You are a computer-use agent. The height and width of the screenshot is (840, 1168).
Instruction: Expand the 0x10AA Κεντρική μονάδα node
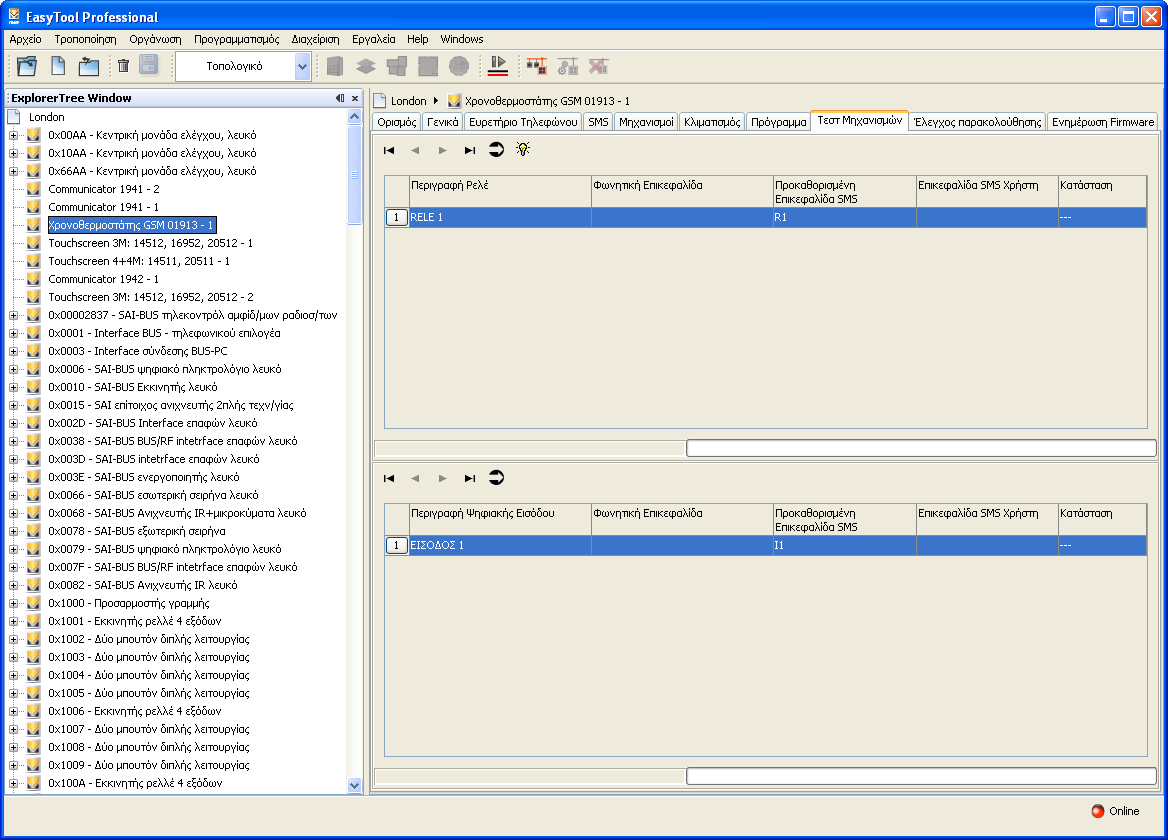coord(13,153)
